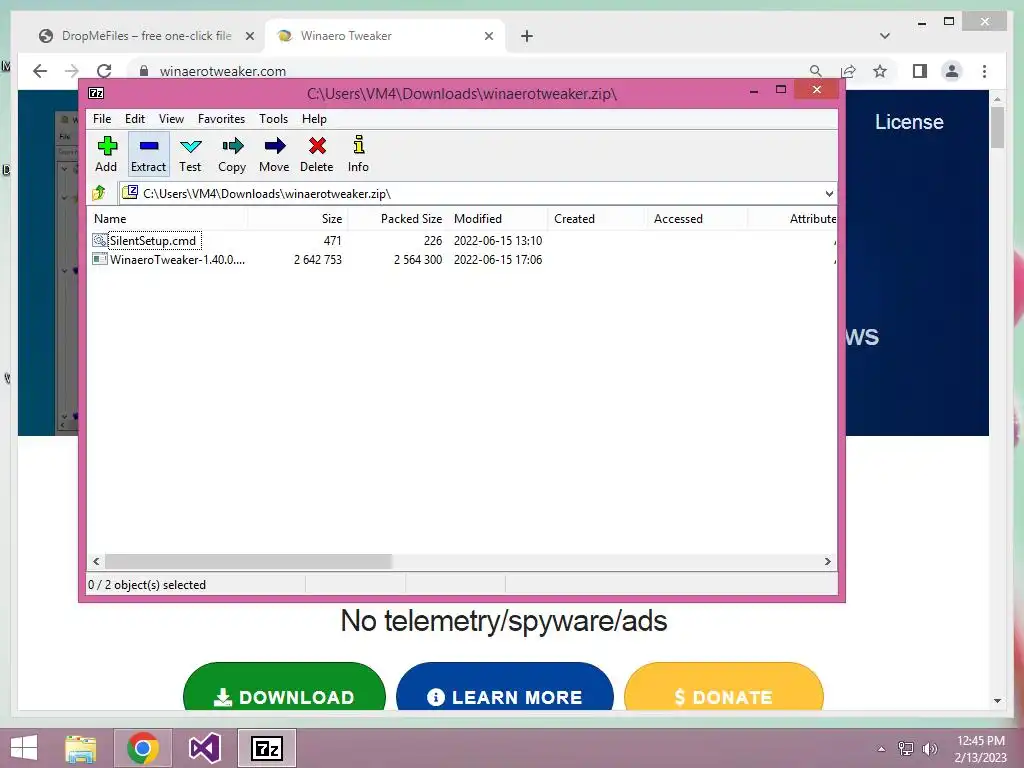
Task: Open the View menu
Action: (x=171, y=119)
